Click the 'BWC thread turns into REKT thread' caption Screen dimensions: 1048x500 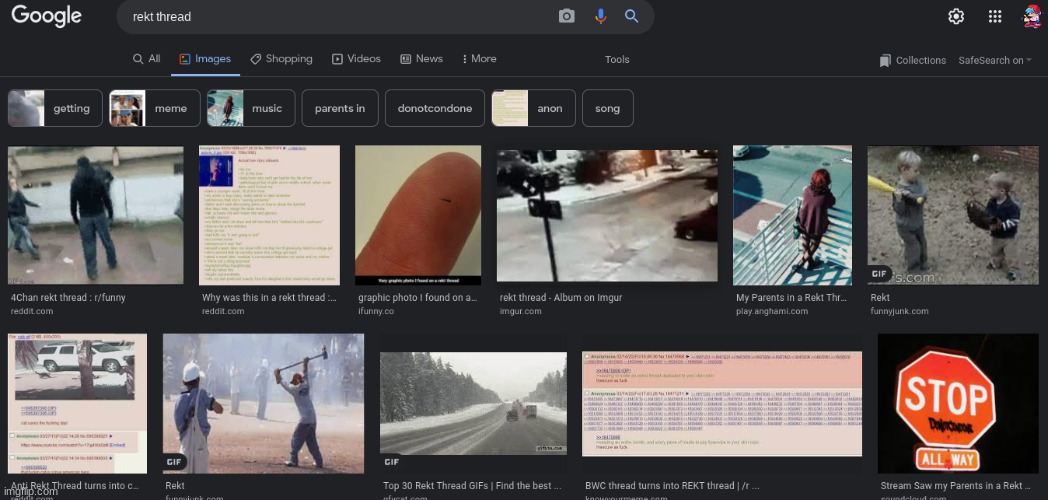click(x=672, y=486)
